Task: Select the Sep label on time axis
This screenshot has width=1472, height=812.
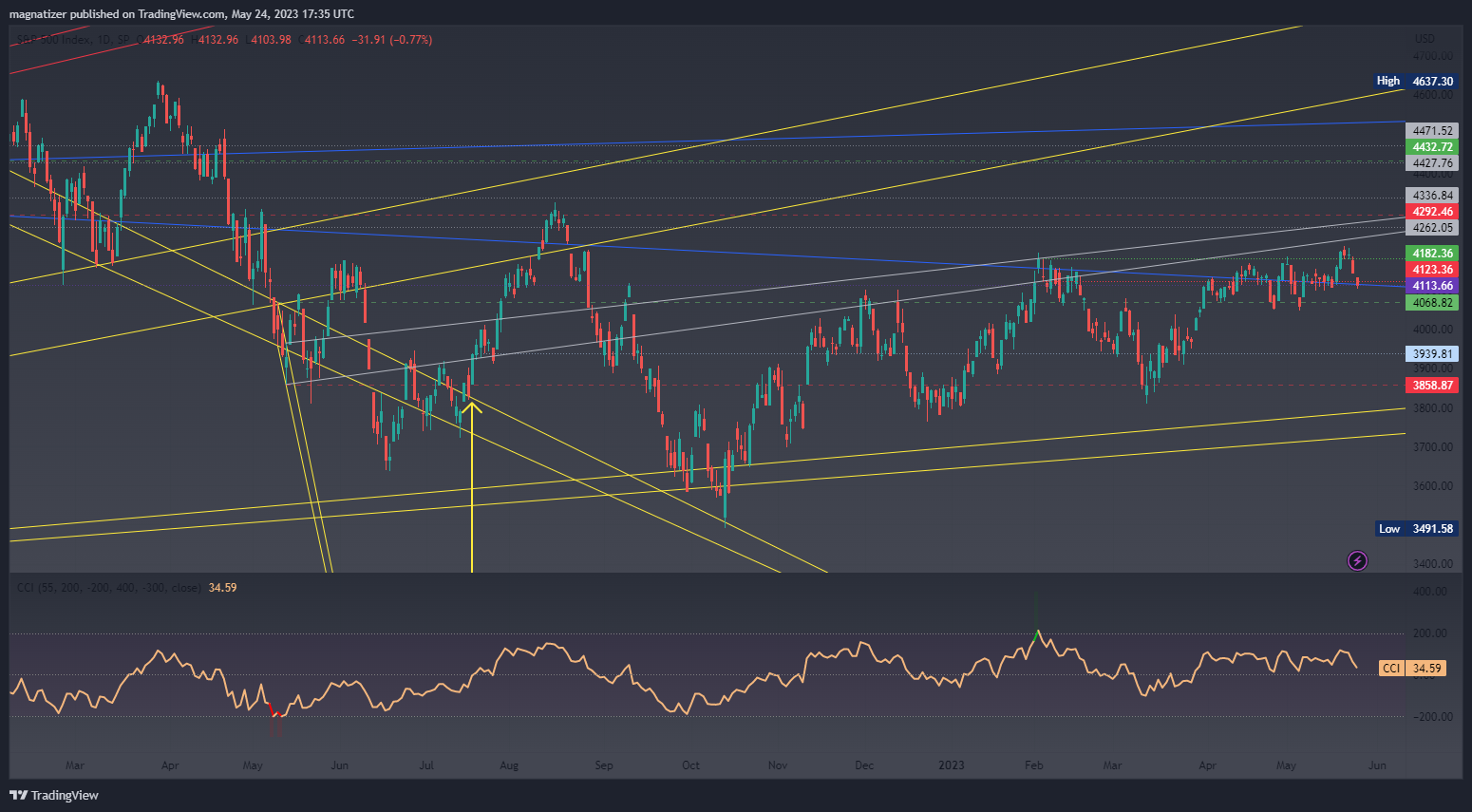Action: click(604, 765)
